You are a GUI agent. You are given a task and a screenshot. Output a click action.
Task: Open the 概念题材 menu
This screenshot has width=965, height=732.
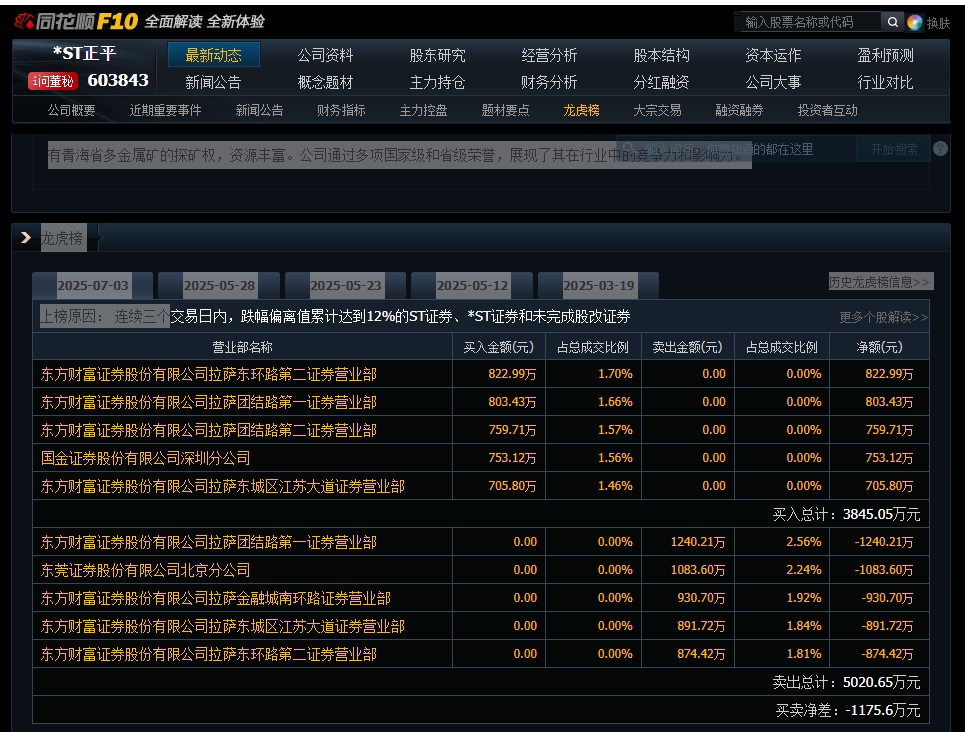(x=326, y=82)
